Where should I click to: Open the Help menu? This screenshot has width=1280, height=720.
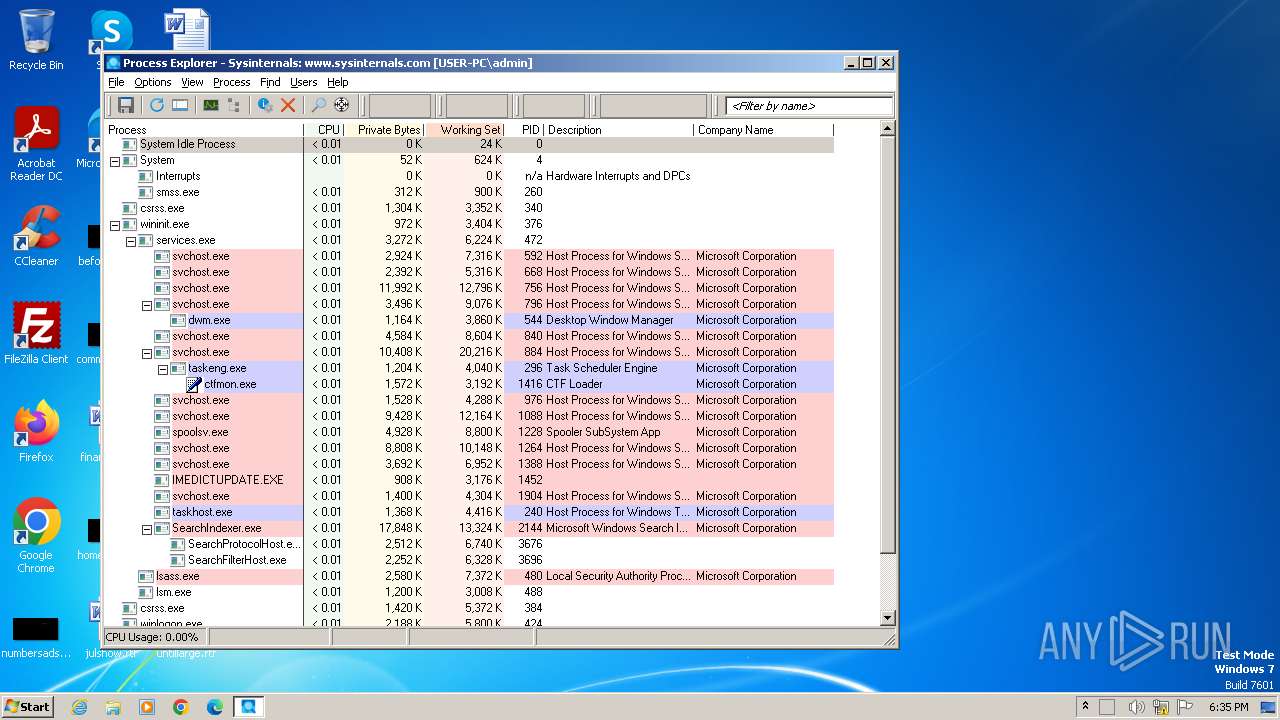[x=338, y=82]
